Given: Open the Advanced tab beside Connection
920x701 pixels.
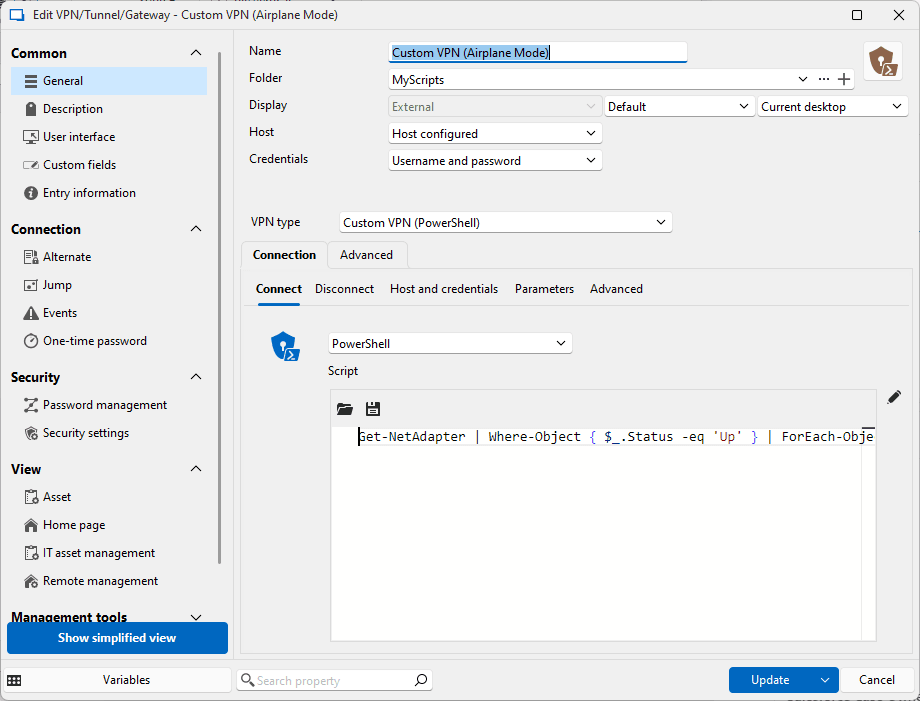Looking at the screenshot, I should [x=366, y=255].
